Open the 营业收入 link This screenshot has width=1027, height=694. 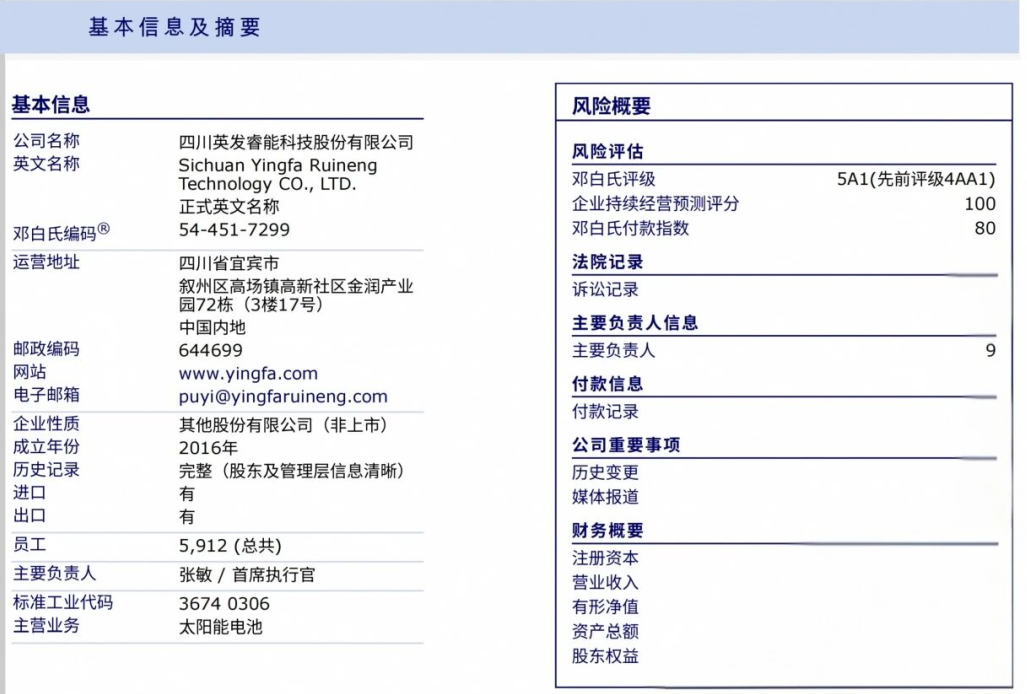coord(605,582)
